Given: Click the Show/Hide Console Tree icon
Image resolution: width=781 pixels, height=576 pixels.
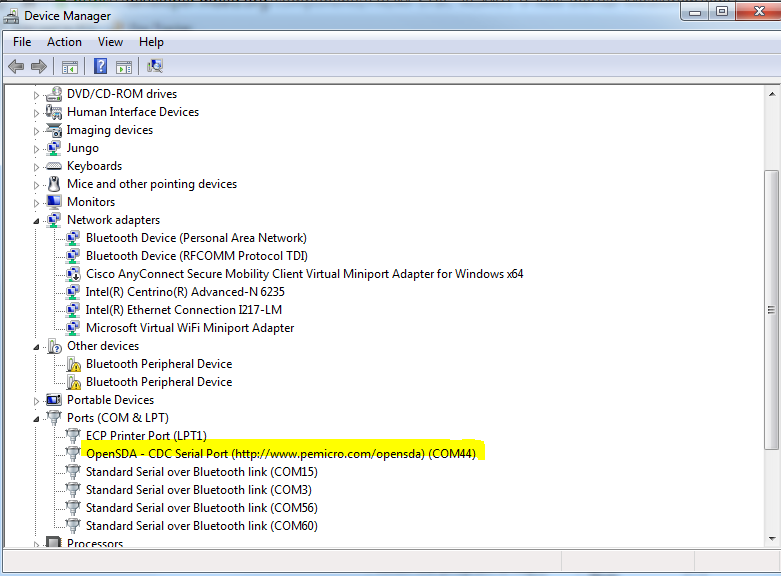Looking at the screenshot, I should [70, 67].
